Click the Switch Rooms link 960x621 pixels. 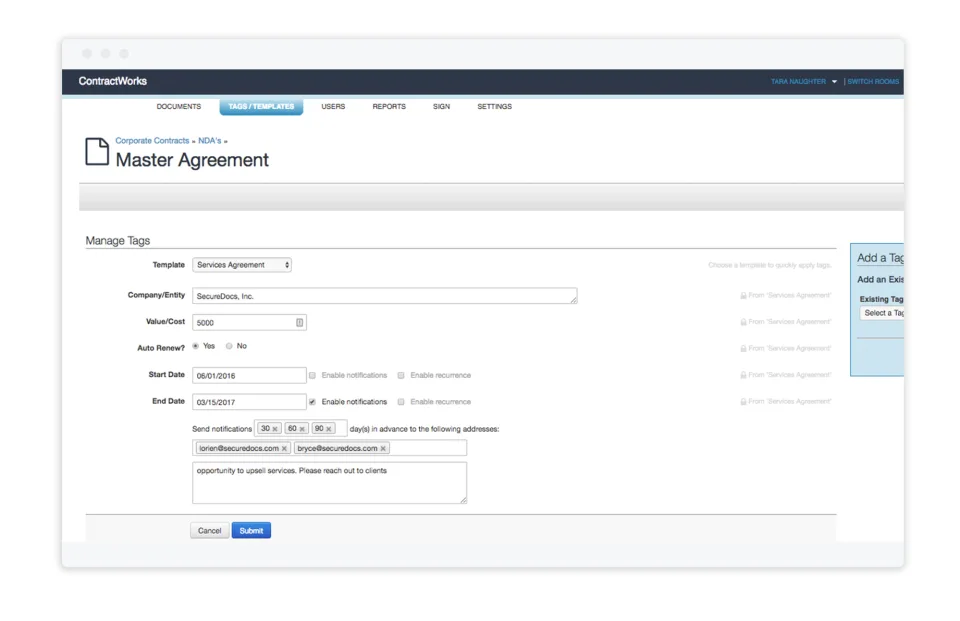[873, 81]
